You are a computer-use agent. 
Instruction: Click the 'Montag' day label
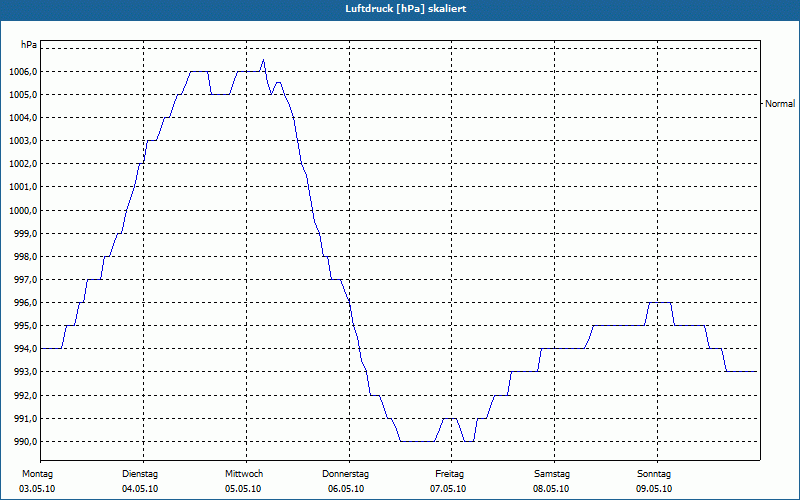coord(37,474)
